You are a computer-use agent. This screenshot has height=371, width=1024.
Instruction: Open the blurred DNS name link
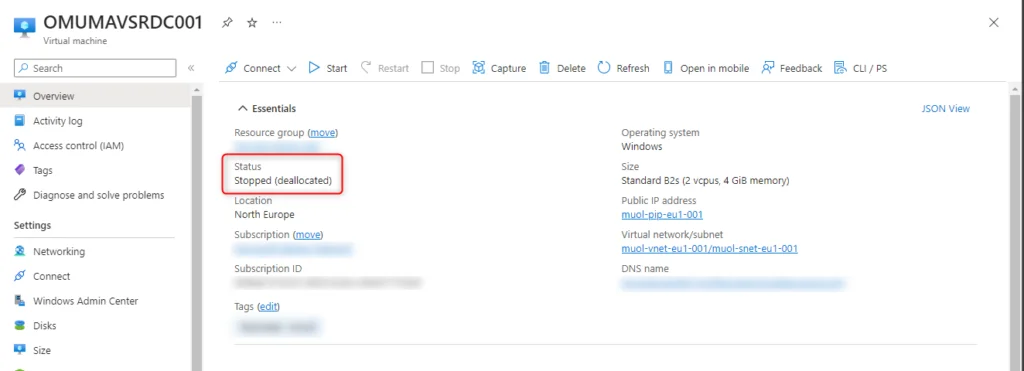(x=733, y=283)
